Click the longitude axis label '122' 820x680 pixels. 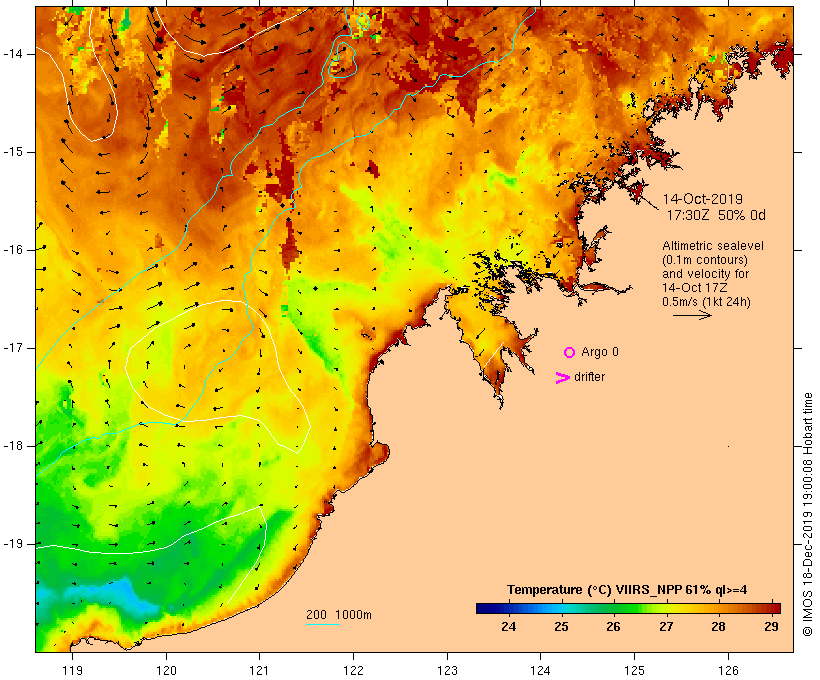pos(354,670)
